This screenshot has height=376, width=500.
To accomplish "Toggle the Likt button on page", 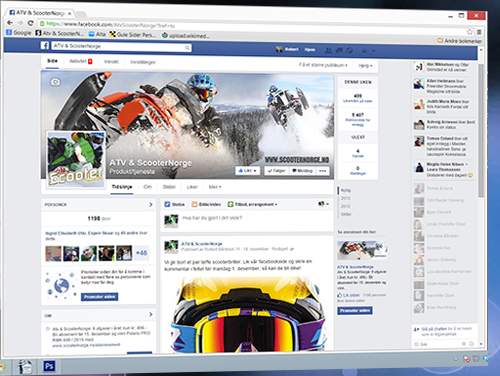I will tap(247, 171).
